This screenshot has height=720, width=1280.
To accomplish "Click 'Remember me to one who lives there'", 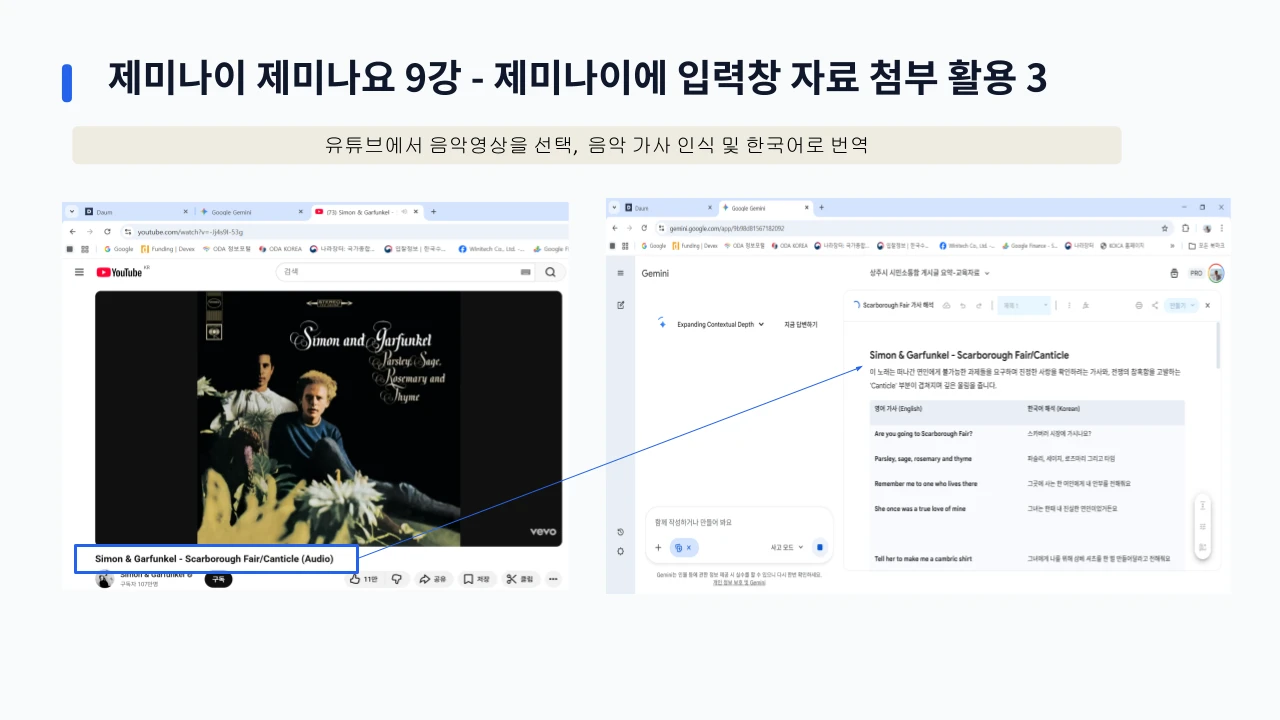I will [x=926, y=484].
